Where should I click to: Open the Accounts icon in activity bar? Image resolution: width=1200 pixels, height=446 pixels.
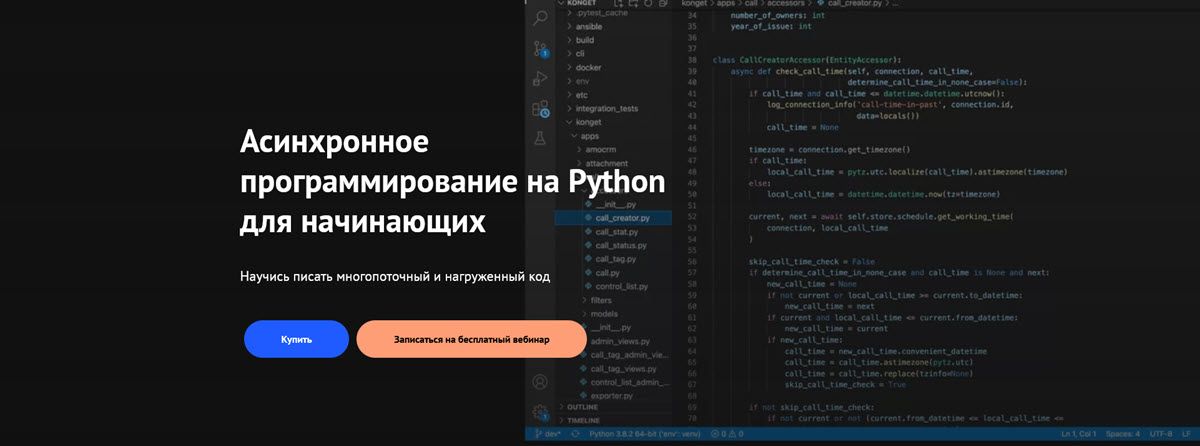pos(540,382)
